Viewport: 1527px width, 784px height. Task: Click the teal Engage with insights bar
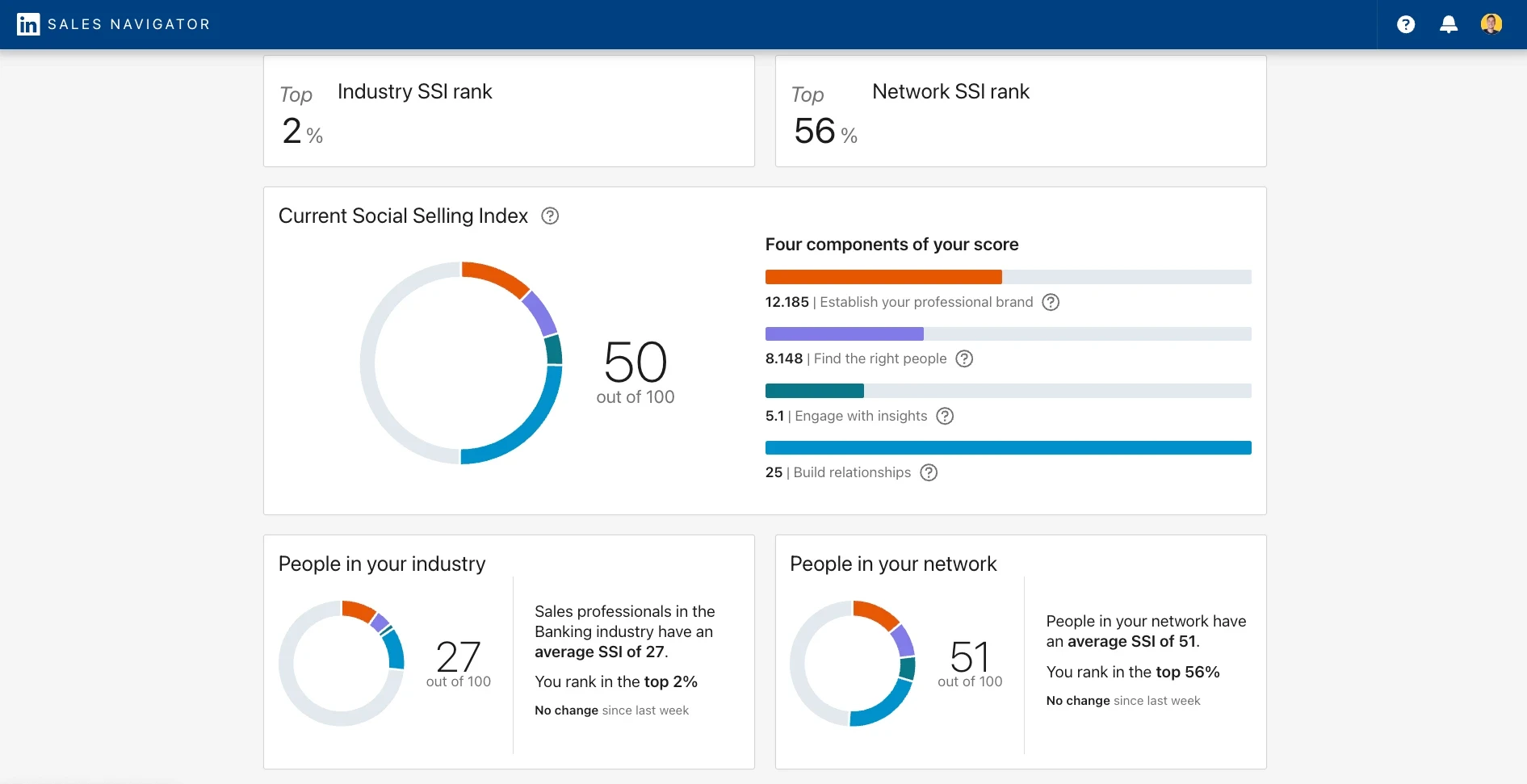point(815,391)
